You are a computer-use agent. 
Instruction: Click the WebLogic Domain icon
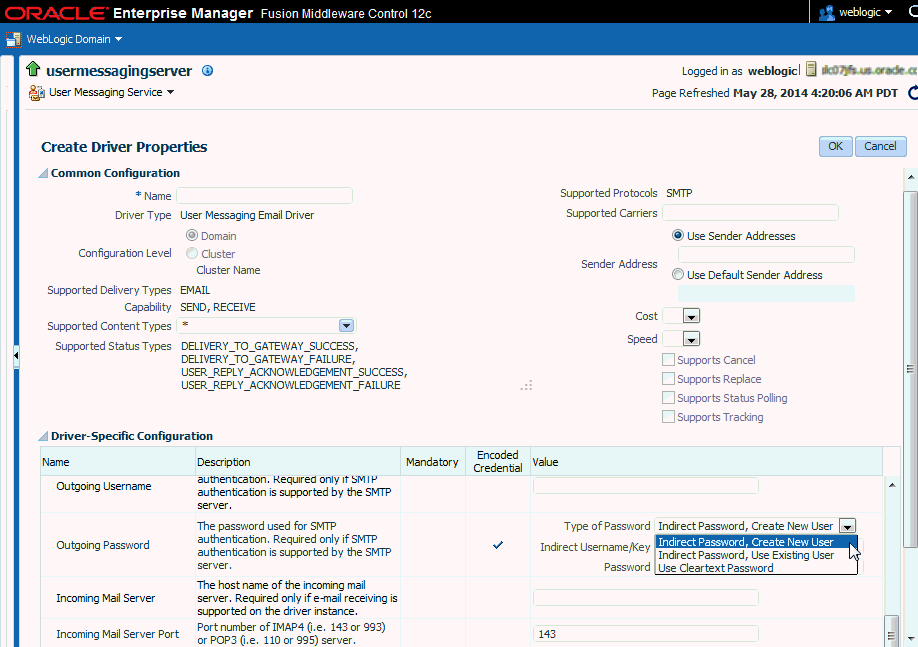coord(13,39)
